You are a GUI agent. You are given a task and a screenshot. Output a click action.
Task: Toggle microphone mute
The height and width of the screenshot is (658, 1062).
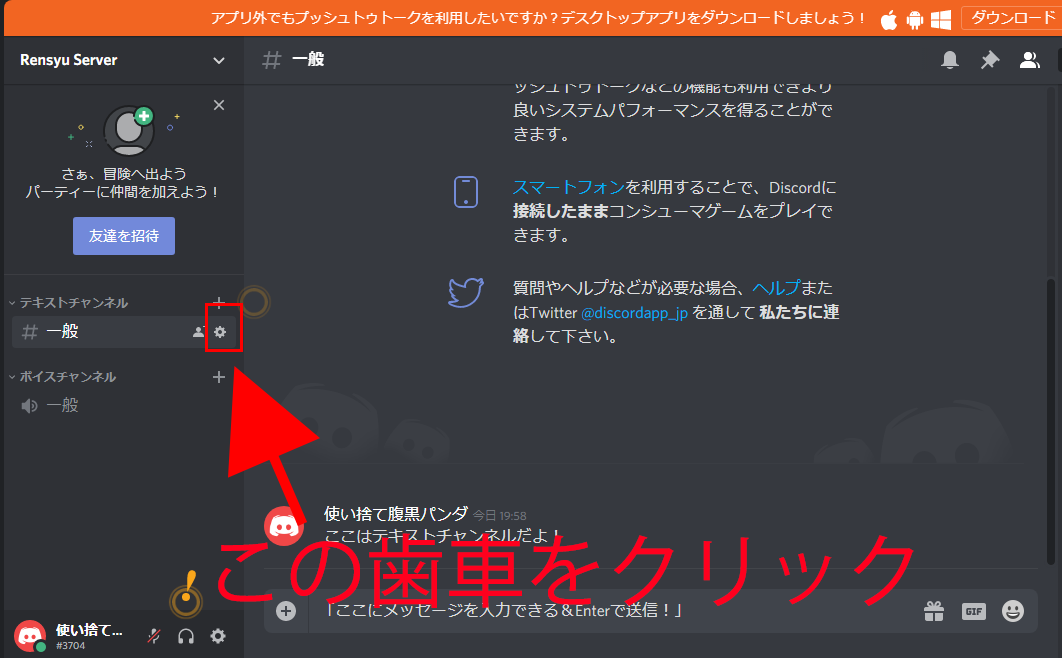coord(154,636)
